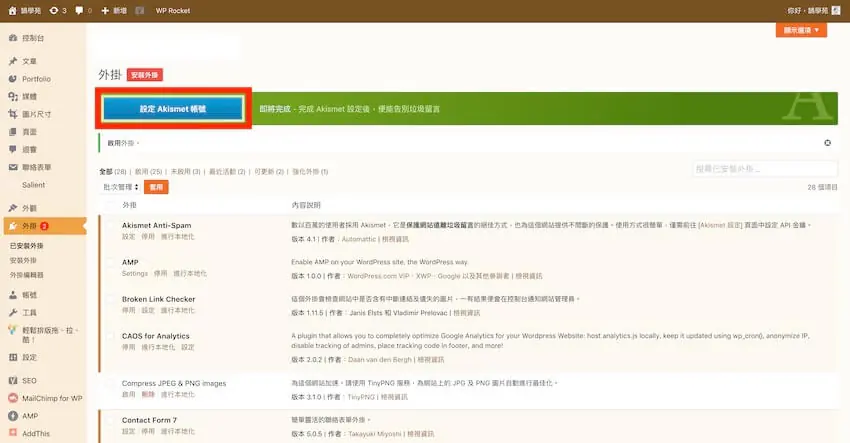Toggle the select-all checkbox in table header
Viewport: 850px width, 443px height.
[x=110, y=206]
